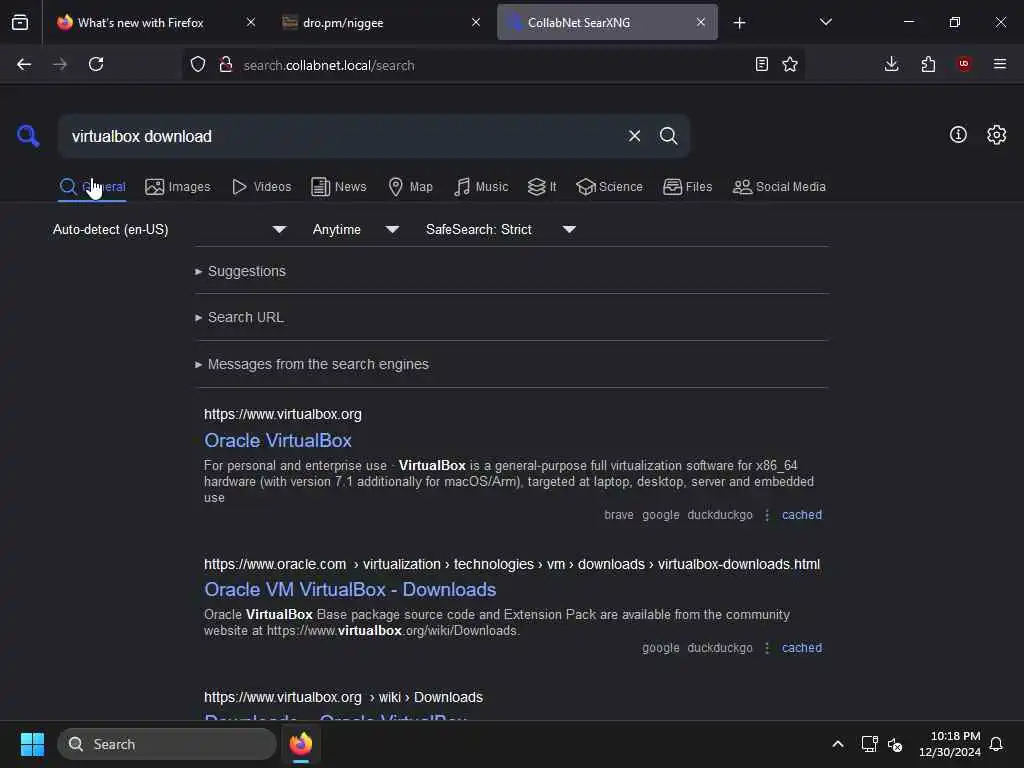This screenshot has height=768, width=1024.
Task: Select the It search category
Action: tap(542, 187)
